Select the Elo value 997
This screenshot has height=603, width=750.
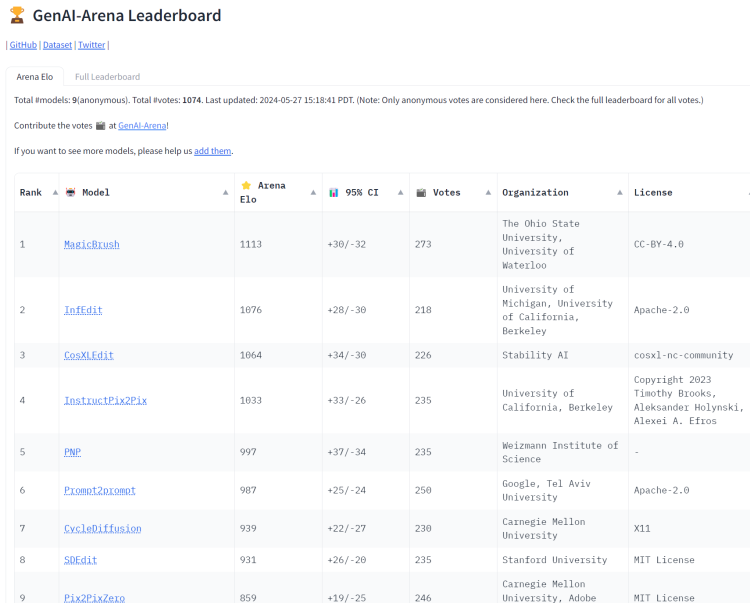coord(248,452)
